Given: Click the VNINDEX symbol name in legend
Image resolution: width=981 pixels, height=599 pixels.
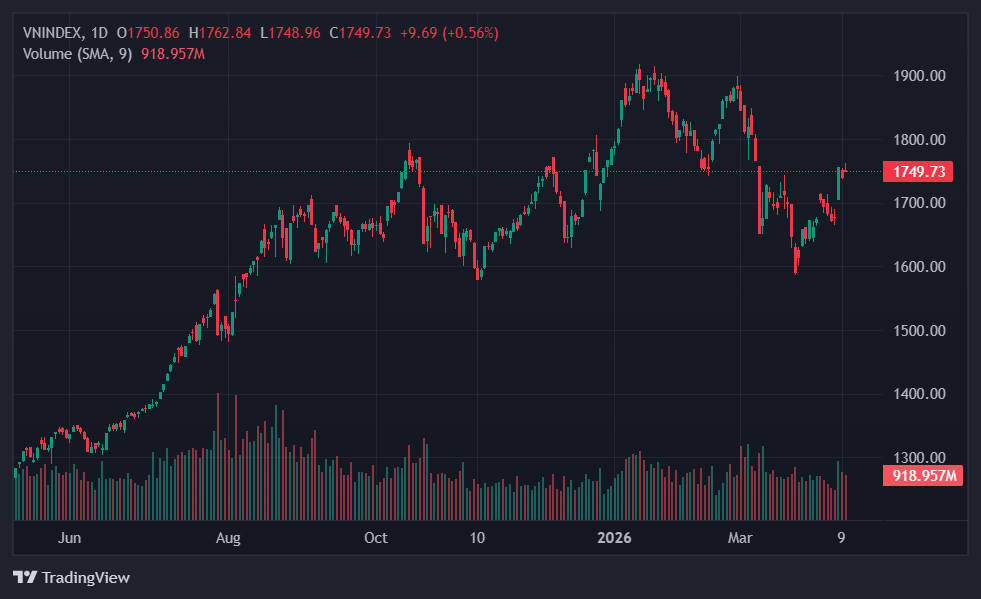Looking at the screenshot, I should tap(52, 33).
